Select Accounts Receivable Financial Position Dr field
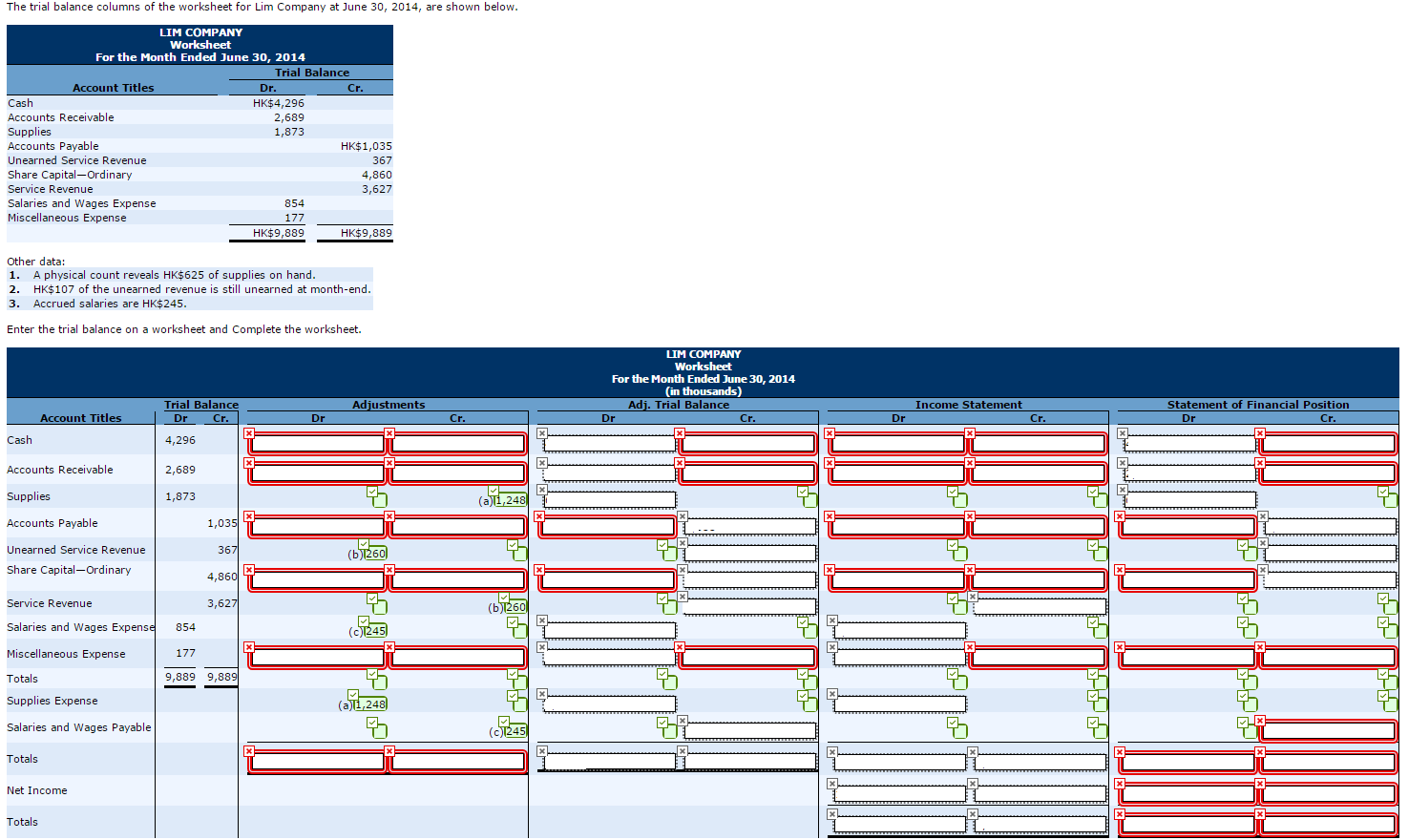The width and height of the screenshot is (1408, 840). [x=1190, y=473]
